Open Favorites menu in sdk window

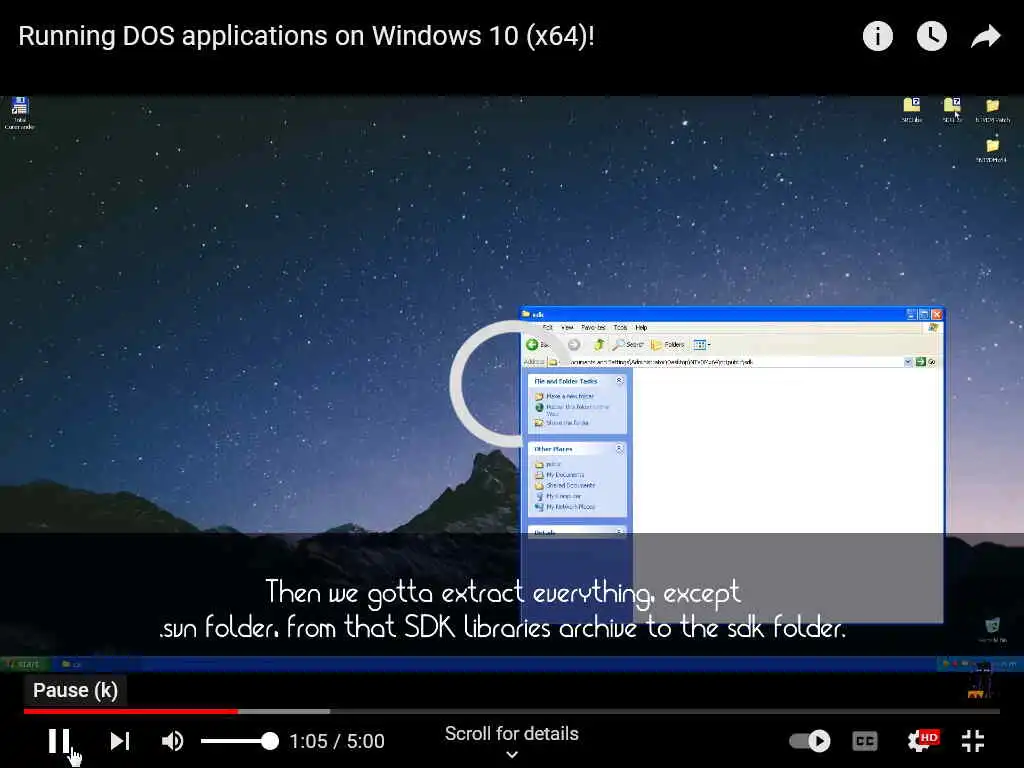pyautogui.click(x=593, y=327)
